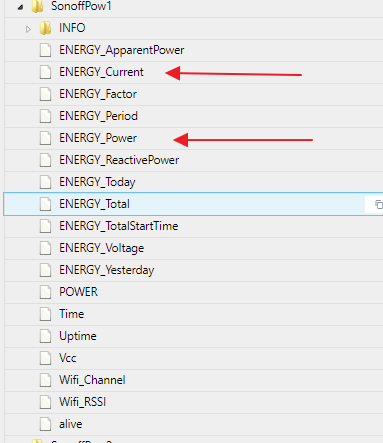Select the ENERGY_TotalStartTime state

click(119, 226)
